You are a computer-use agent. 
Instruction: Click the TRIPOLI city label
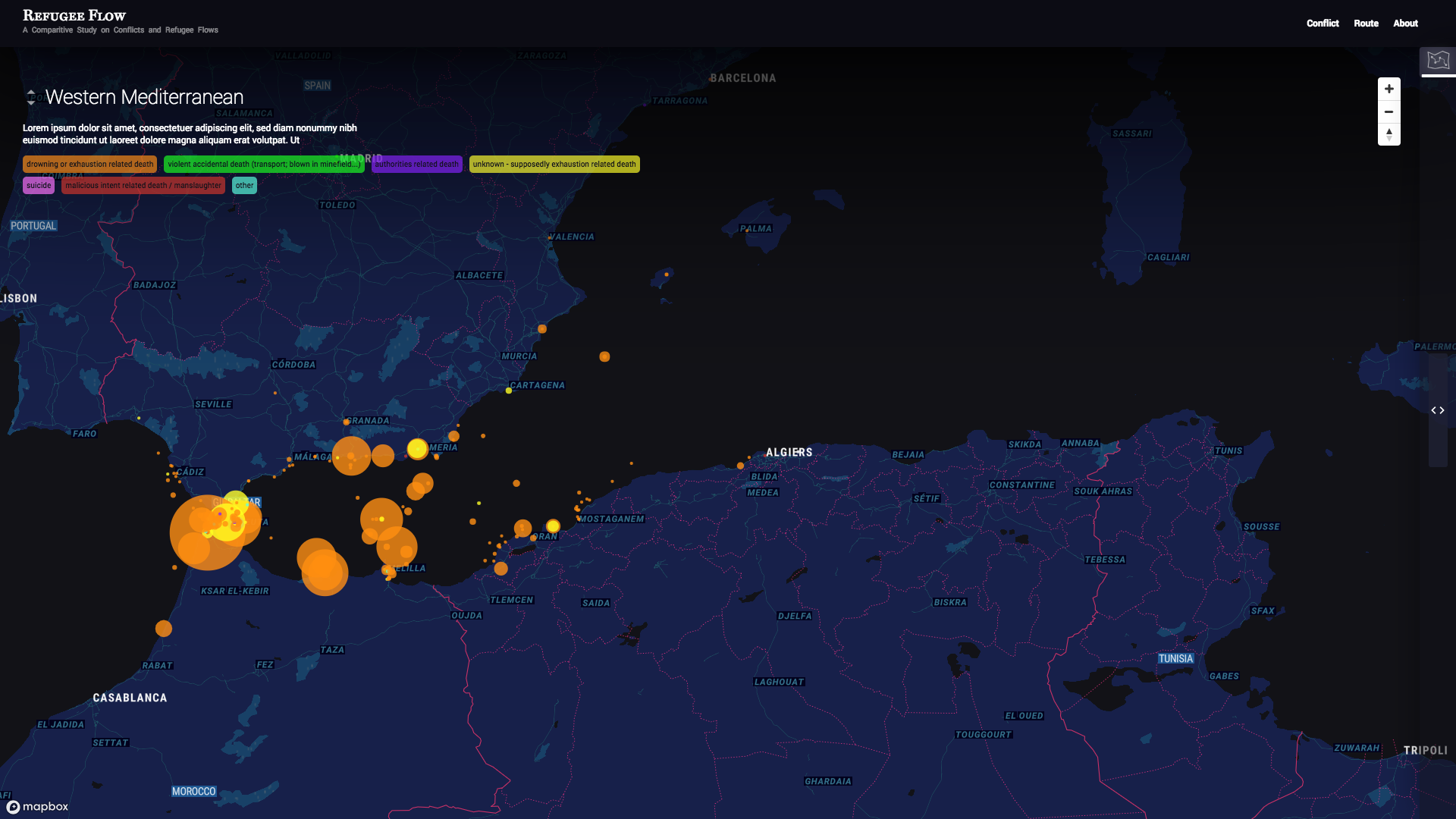tap(1425, 751)
